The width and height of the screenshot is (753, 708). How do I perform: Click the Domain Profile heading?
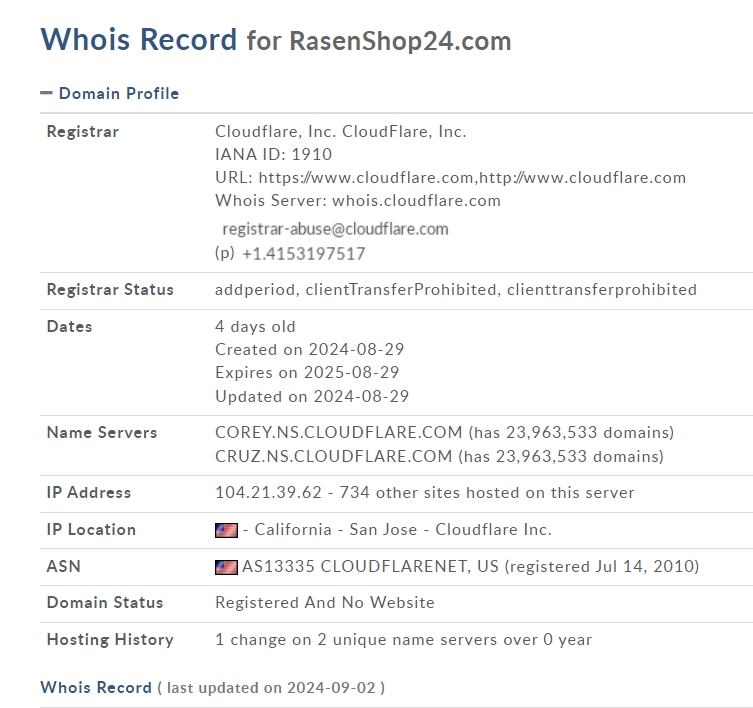point(119,93)
